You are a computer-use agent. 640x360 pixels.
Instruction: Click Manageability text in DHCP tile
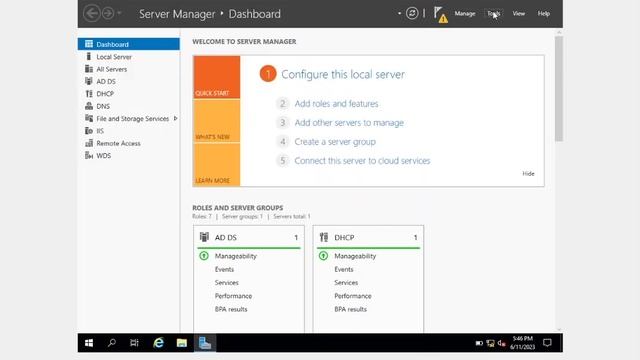pos(355,256)
